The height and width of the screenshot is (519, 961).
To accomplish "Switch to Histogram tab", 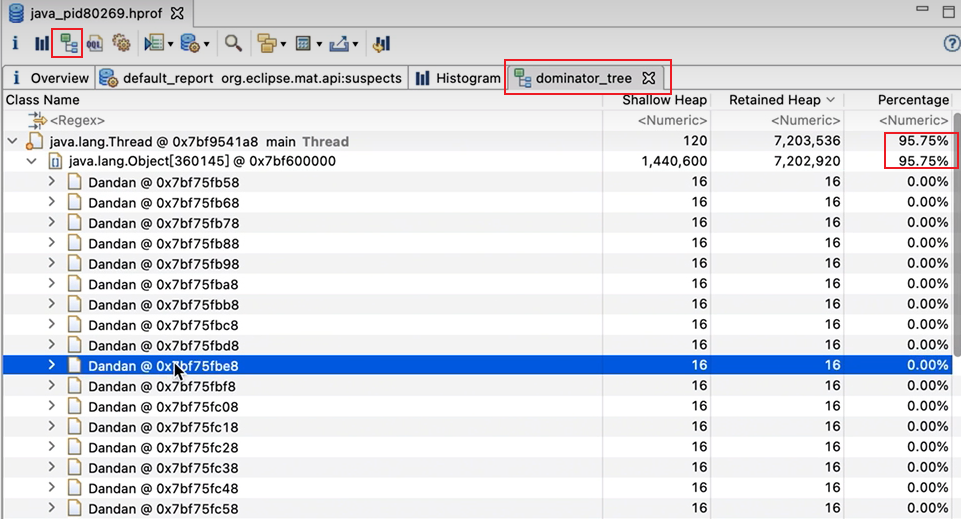I will pyautogui.click(x=458, y=78).
